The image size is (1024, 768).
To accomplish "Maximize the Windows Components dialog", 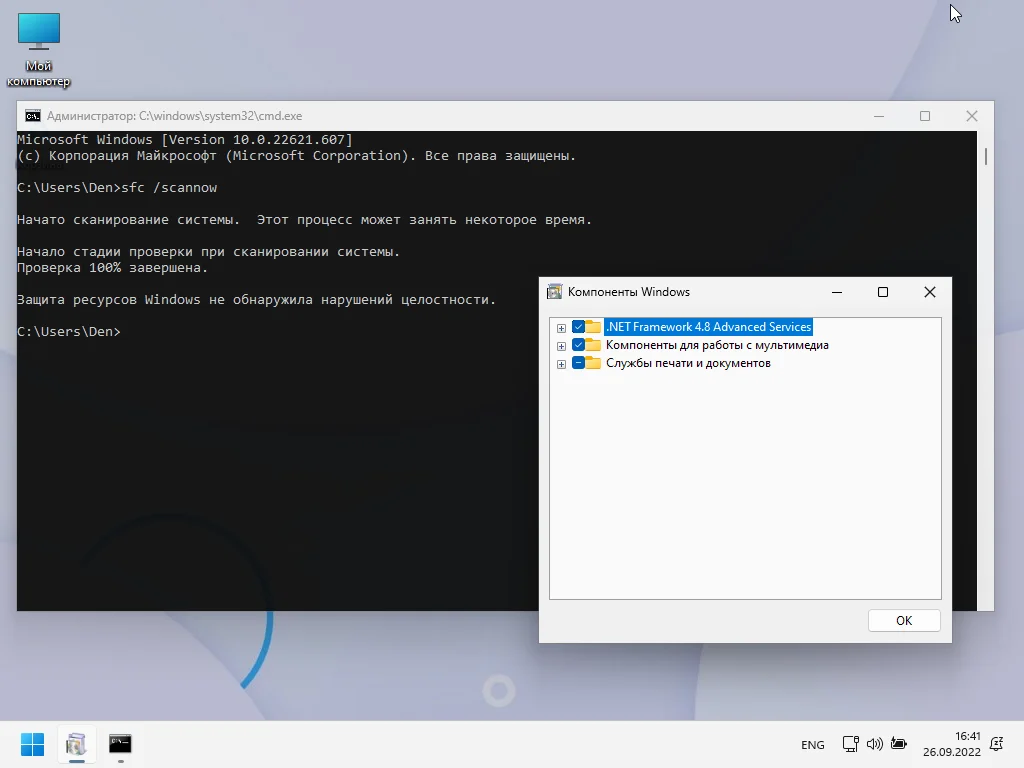I will (x=883, y=292).
